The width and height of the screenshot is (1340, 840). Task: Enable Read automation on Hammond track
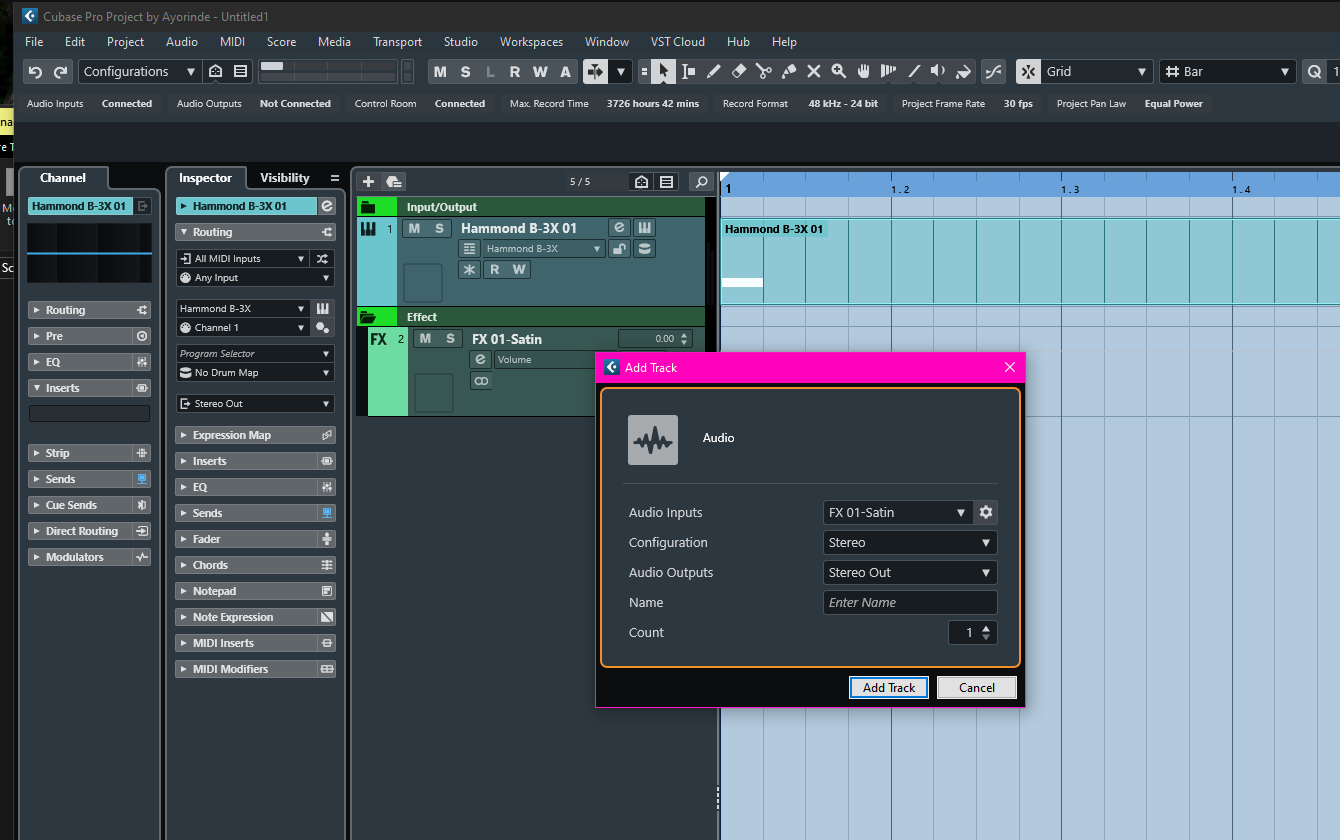pyautogui.click(x=494, y=270)
